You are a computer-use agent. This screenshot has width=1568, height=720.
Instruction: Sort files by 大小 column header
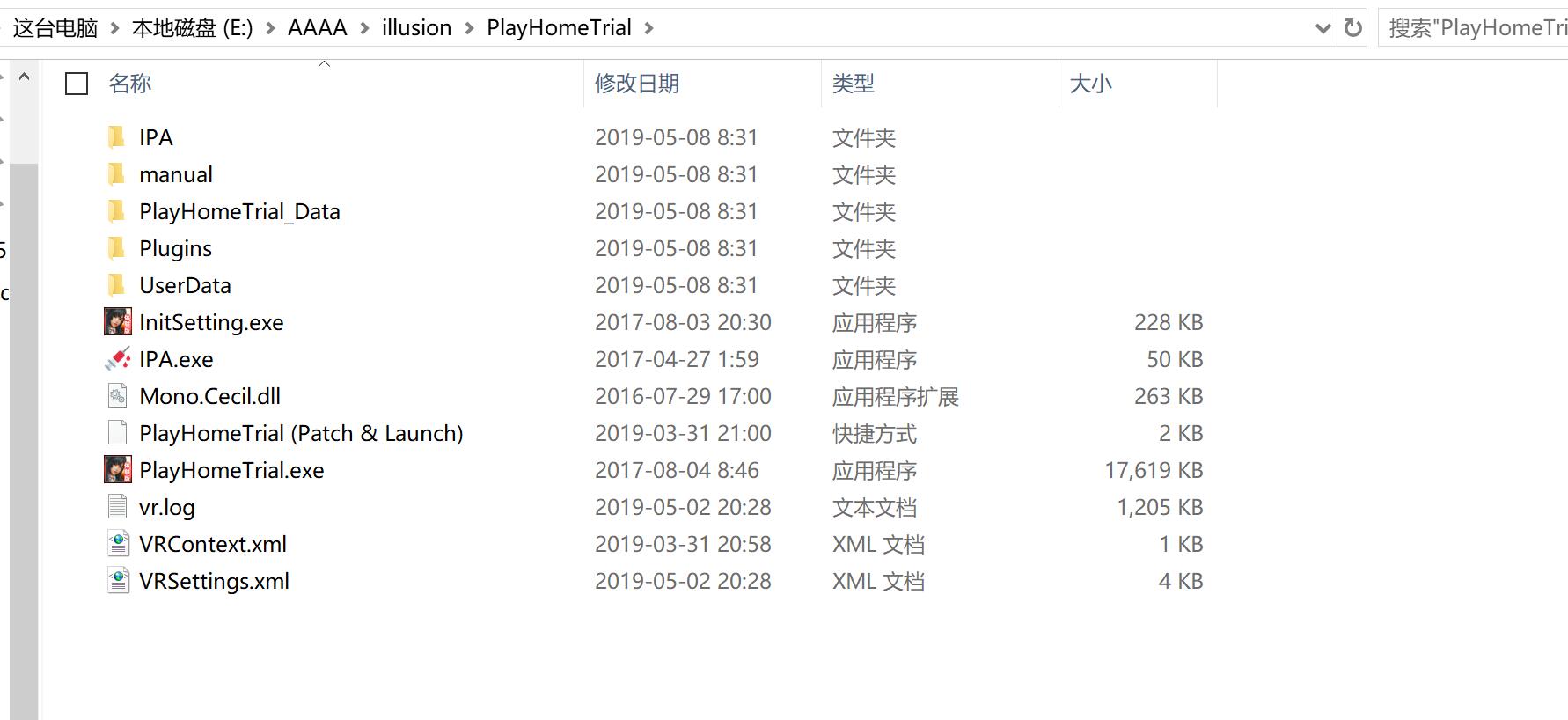1090,84
